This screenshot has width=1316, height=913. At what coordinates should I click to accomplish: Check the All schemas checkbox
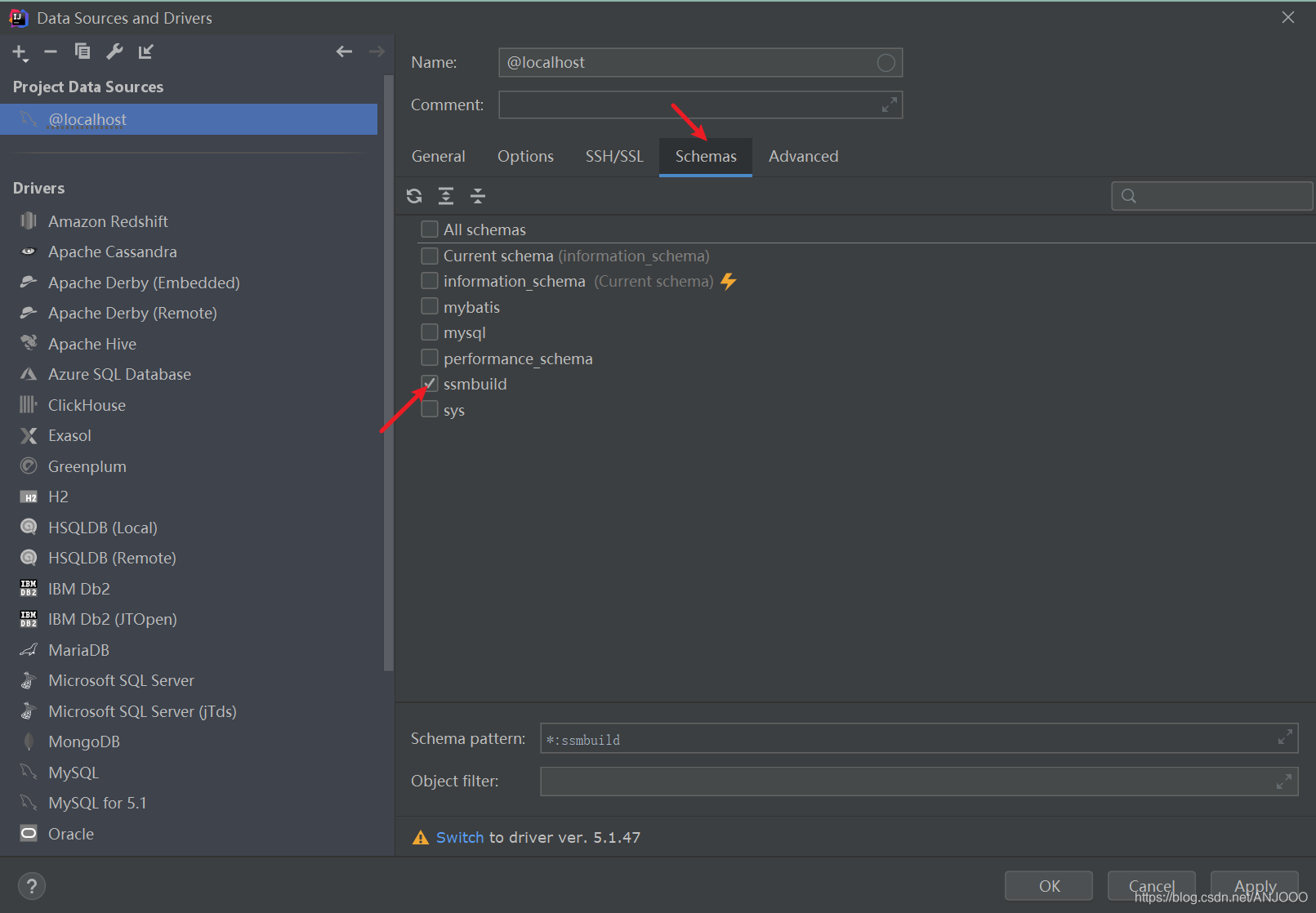pyautogui.click(x=430, y=229)
